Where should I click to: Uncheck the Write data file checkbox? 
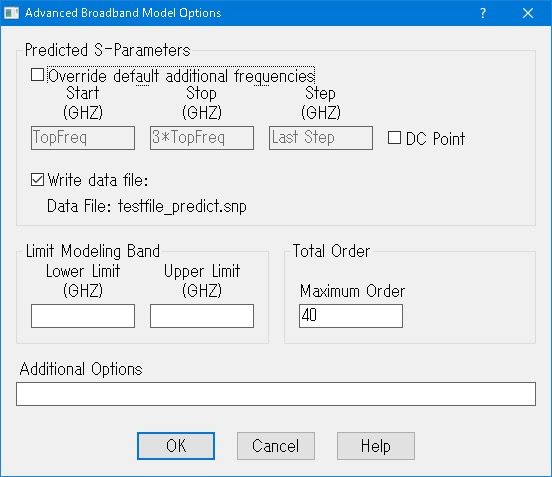click(x=37, y=180)
